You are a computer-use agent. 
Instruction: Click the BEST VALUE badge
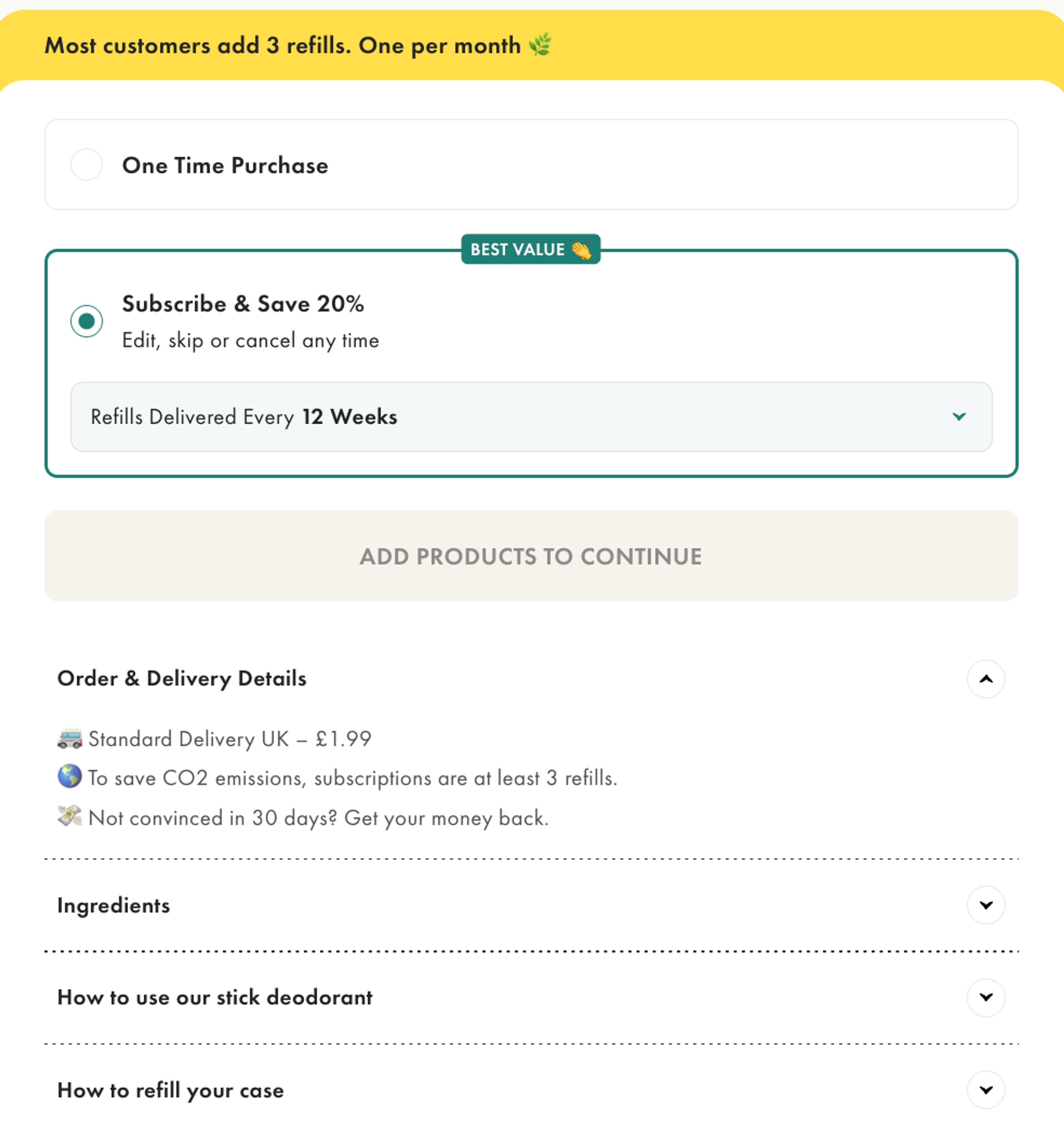[x=531, y=249]
